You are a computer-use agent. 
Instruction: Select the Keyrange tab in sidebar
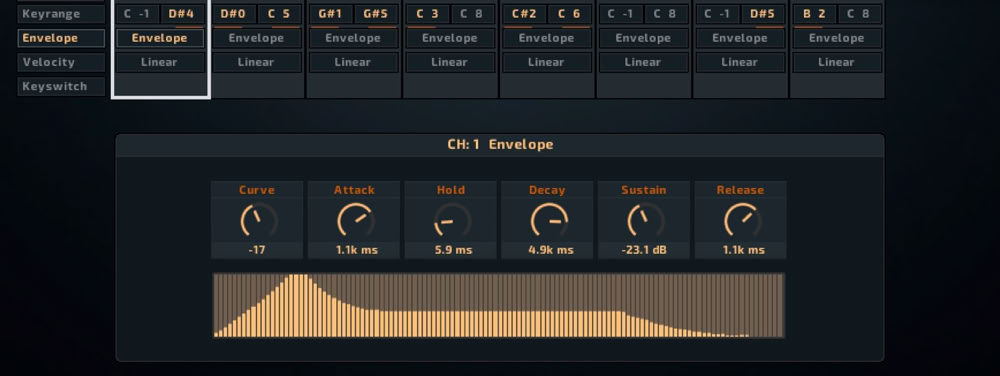pyautogui.click(x=61, y=13)
